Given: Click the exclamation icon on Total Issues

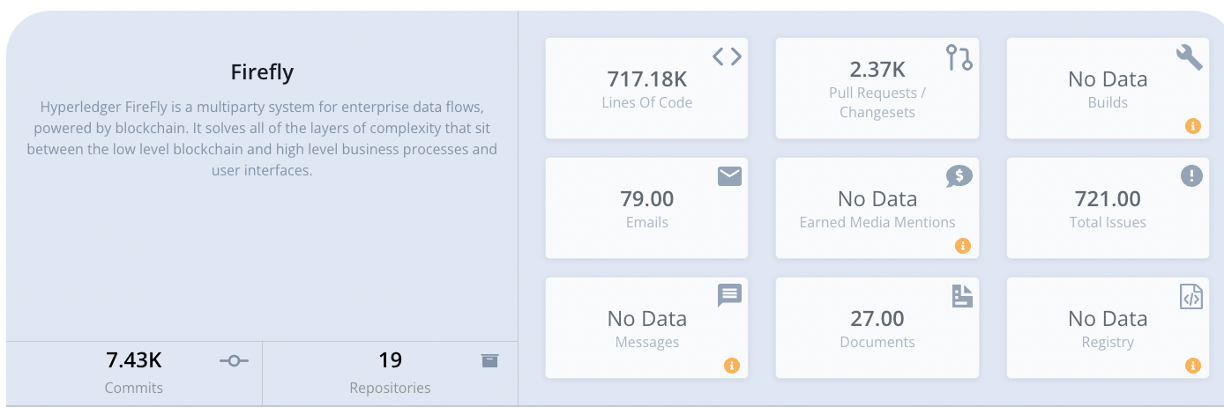Looking at the screenshot, I should (x=1191, y=176).
